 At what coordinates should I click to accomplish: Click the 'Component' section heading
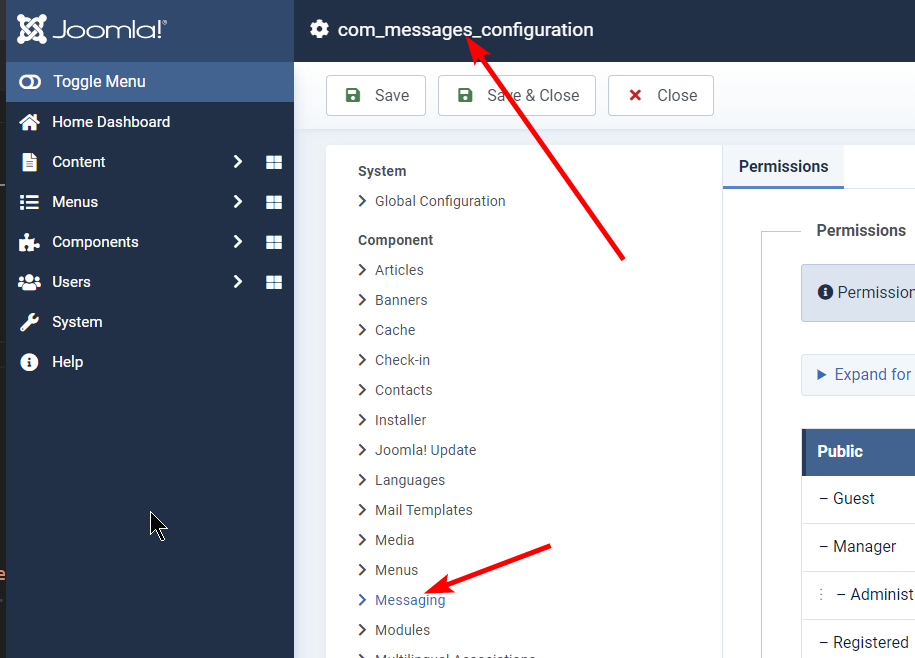(x=395, y=240)
